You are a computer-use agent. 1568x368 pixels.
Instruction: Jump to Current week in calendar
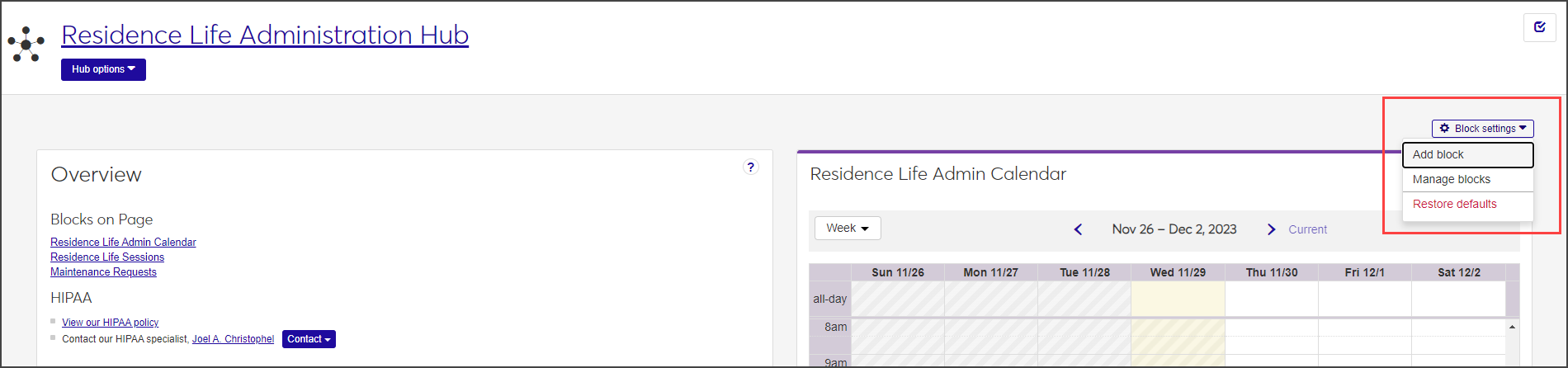click(1307, 229)
